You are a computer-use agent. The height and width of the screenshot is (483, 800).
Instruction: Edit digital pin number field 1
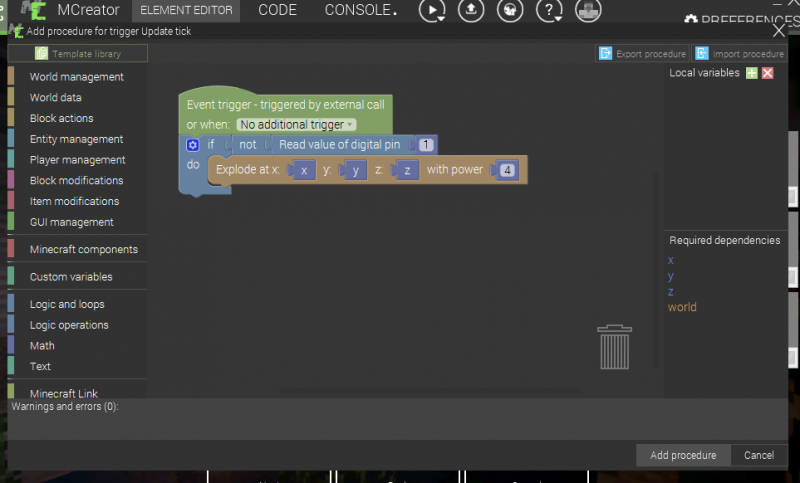426,145
